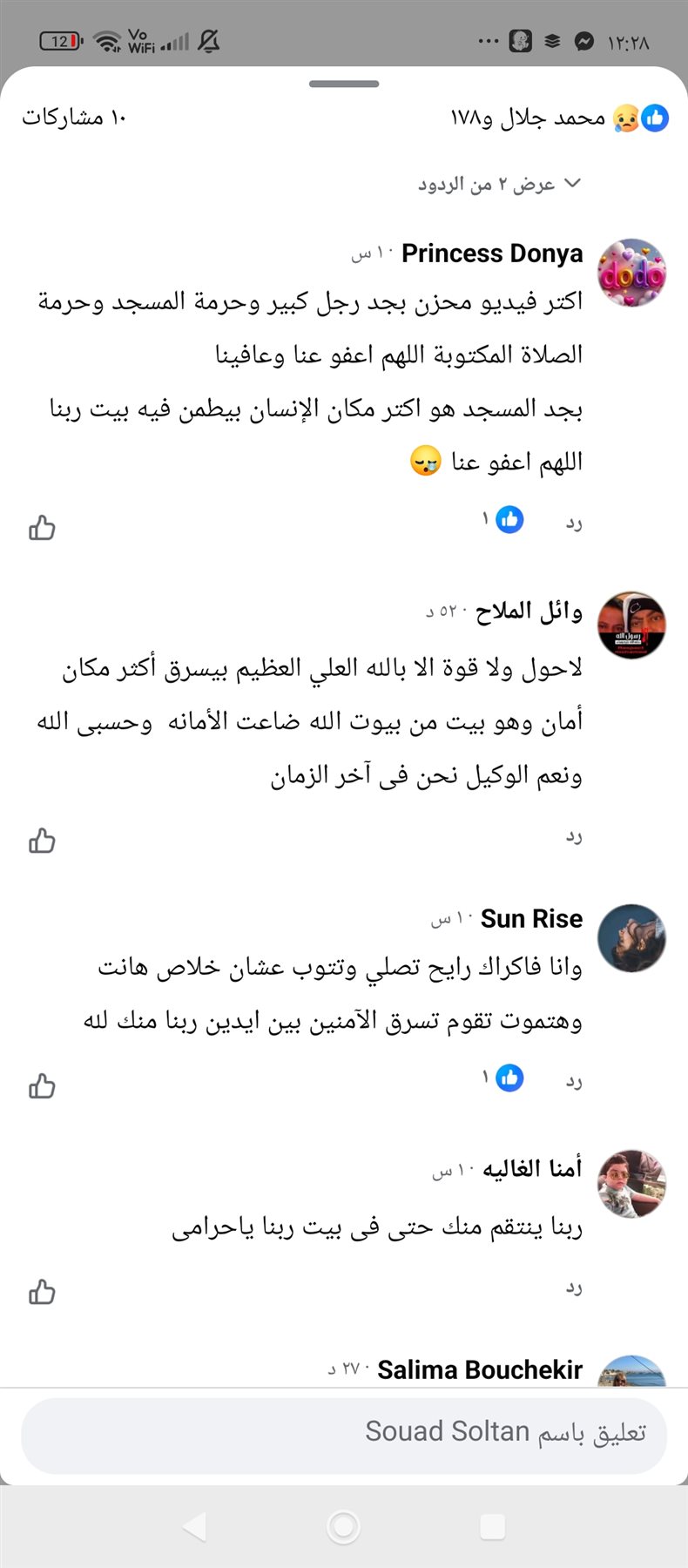
Task: Tap the comment field 'تعليق باسم Souad Soltan'
Action: pyautogui.click(x=344, y=1432)
